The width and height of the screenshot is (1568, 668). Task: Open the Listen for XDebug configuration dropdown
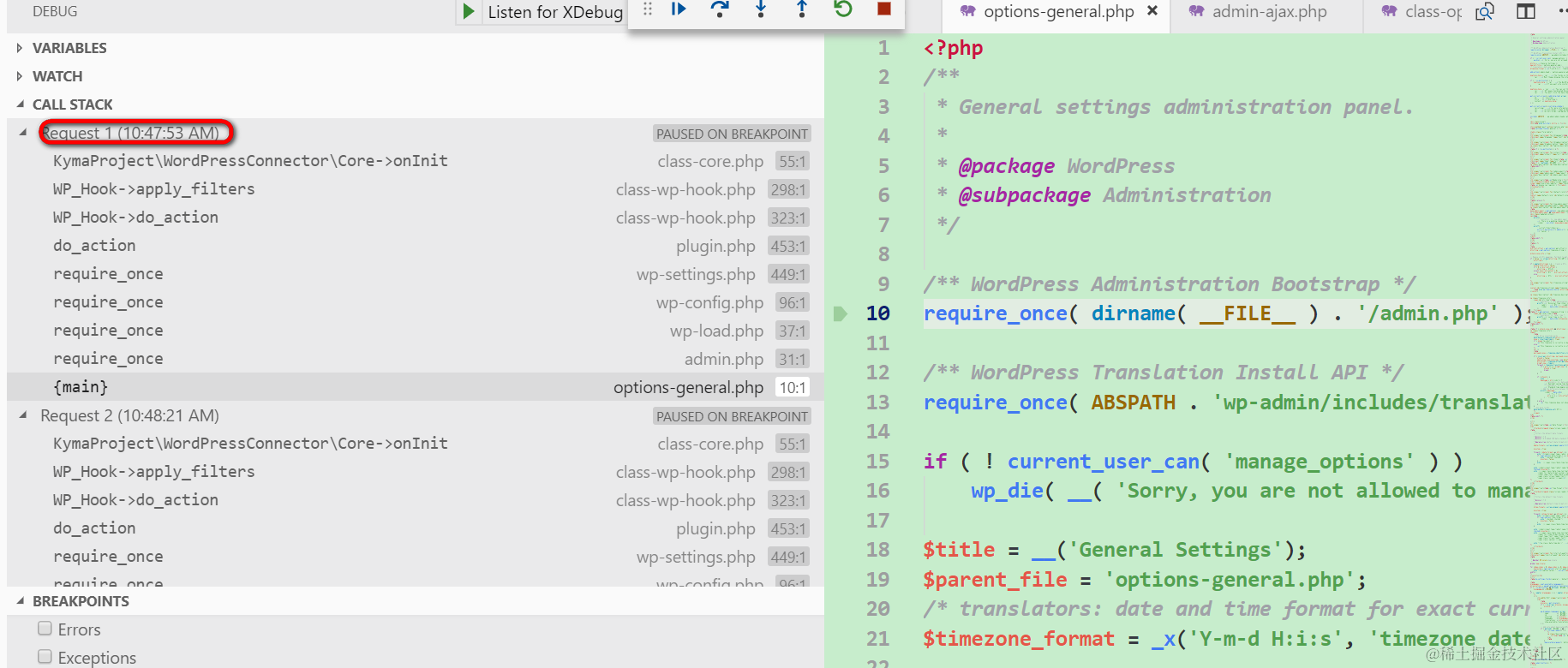(x=555, y=12)
